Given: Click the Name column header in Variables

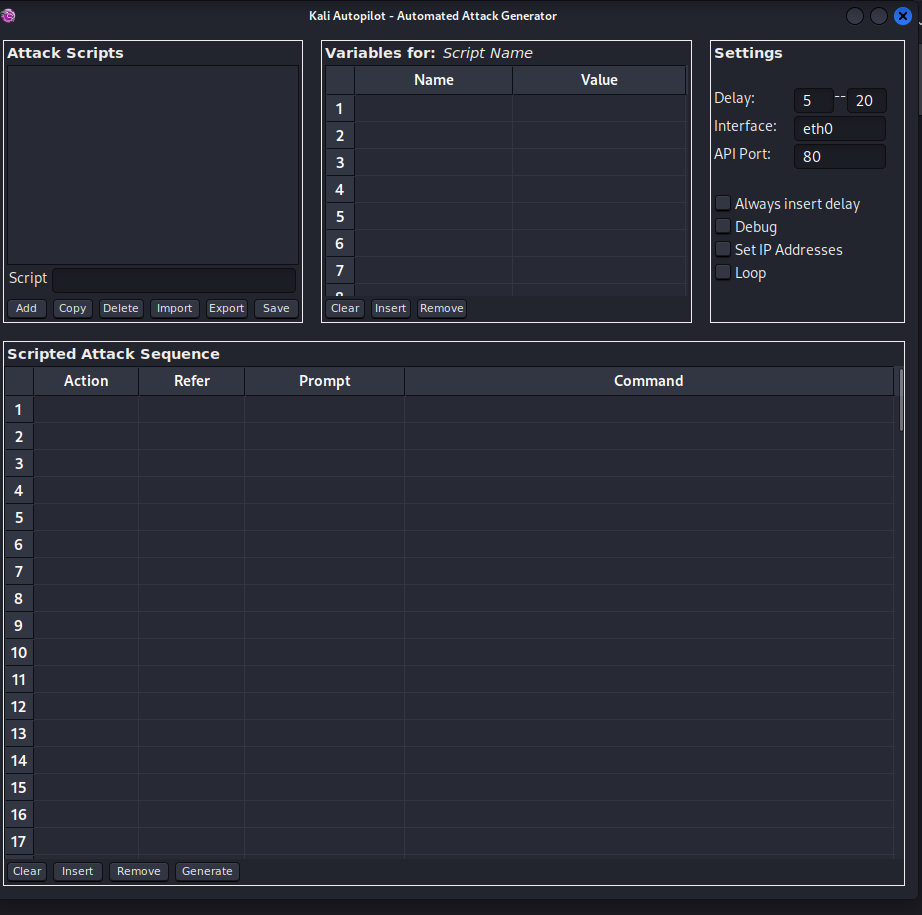Looking at the screenshot, I should click(434, 80).
